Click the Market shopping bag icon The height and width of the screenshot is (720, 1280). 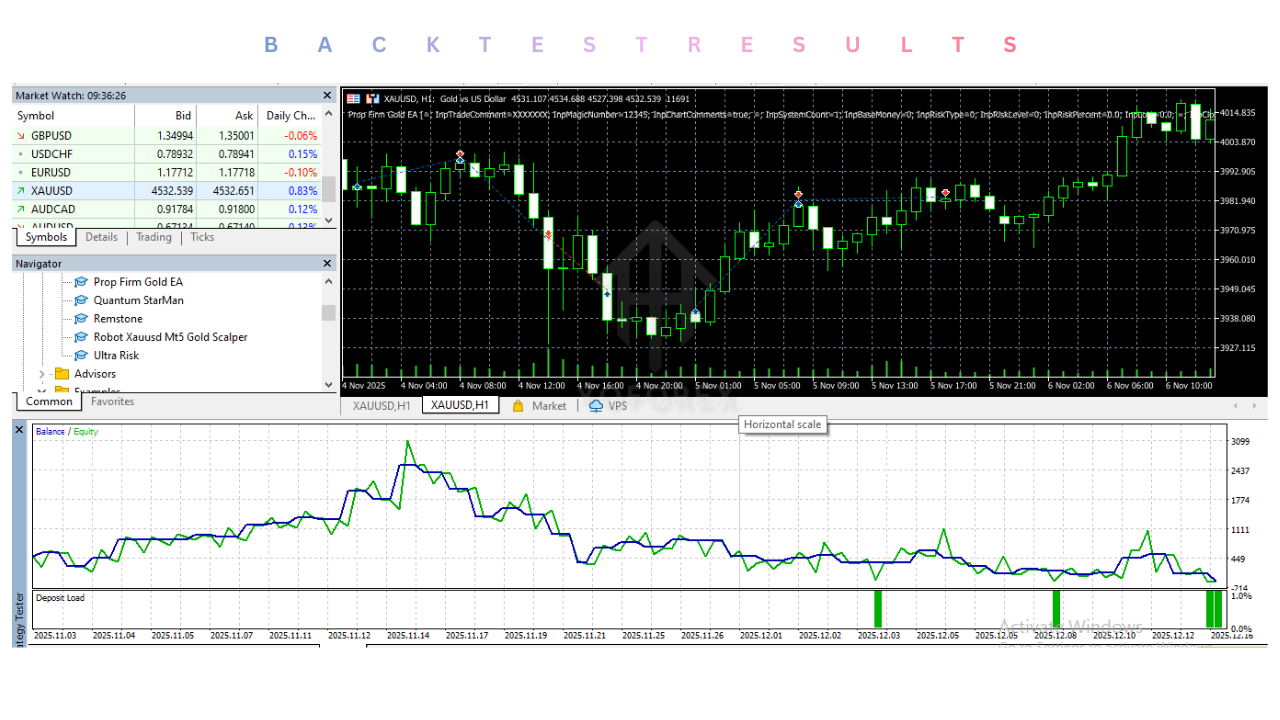click(518, 405)
